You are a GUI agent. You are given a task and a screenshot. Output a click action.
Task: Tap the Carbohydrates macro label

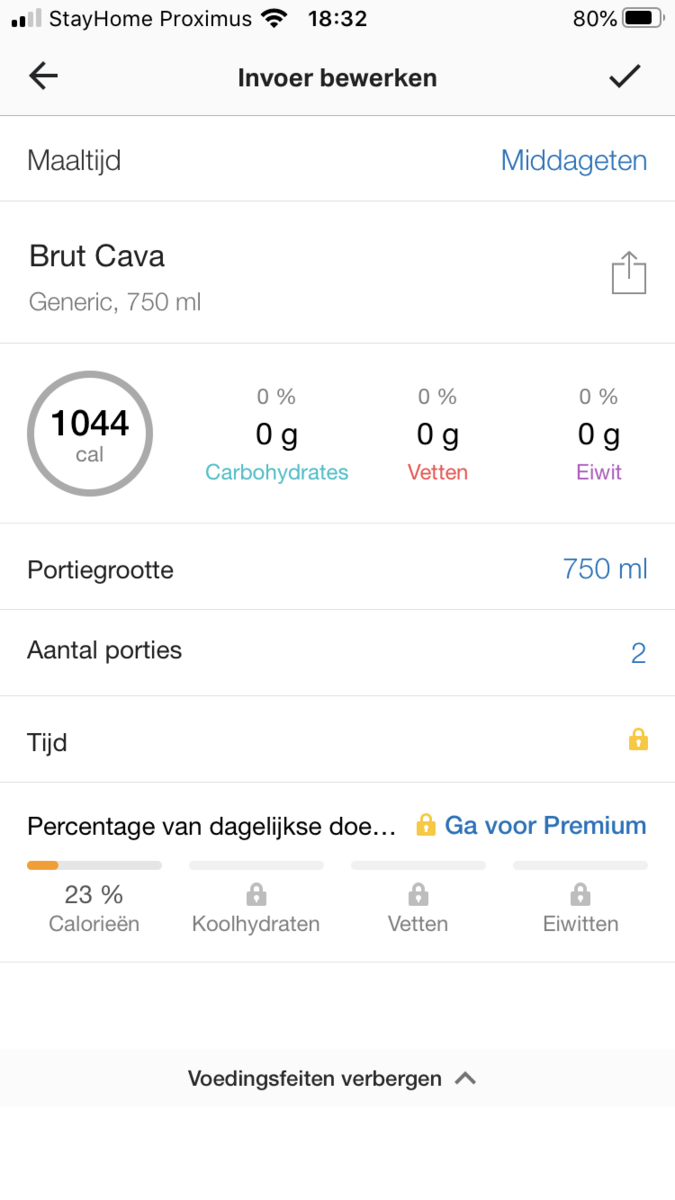point(277,472)
